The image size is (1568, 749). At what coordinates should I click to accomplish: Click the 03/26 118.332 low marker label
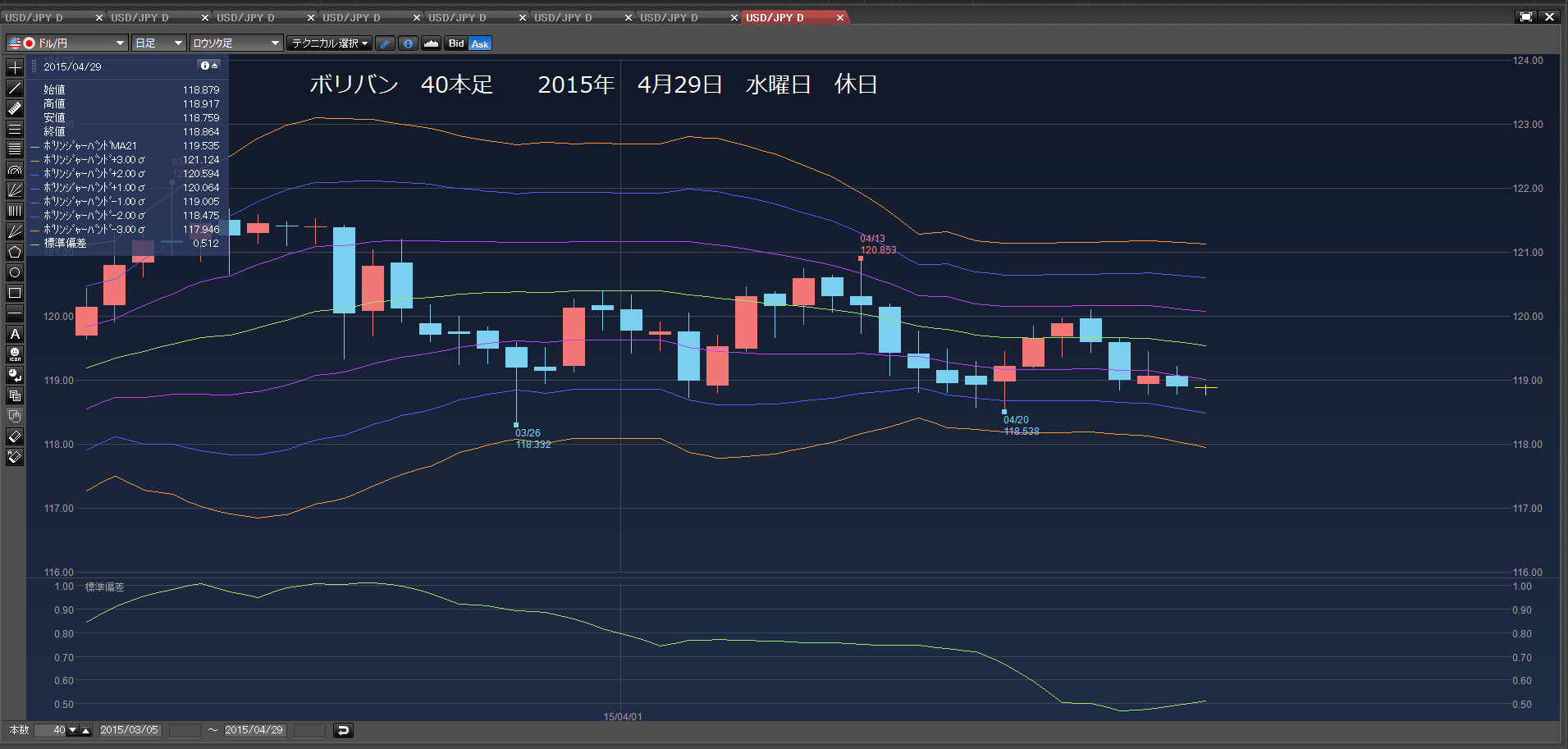(x=533, y=439)
